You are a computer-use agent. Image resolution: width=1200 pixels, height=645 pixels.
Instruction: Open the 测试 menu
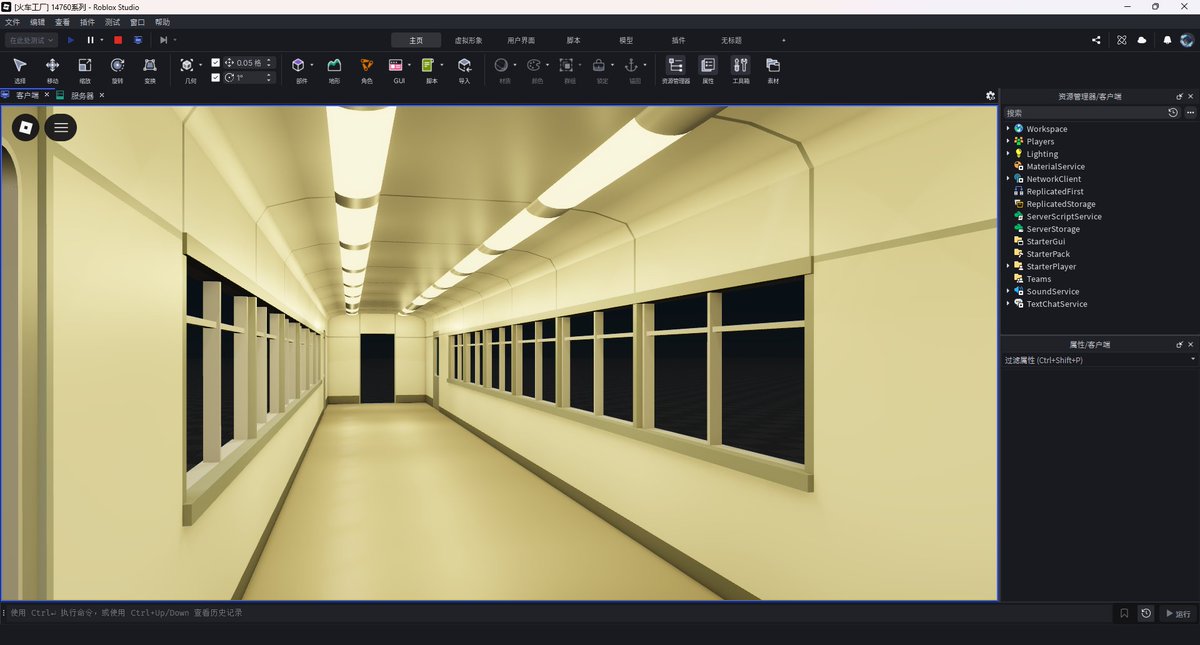coord(113,22)
